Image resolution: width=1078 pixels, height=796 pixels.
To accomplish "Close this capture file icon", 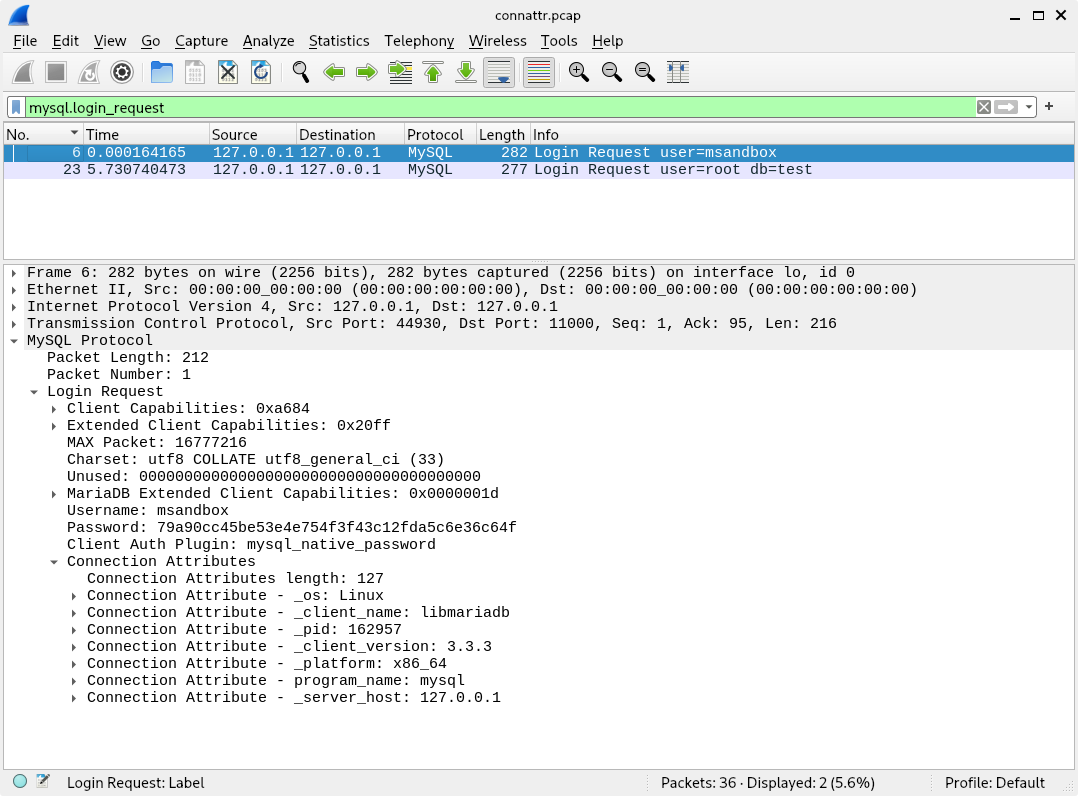I will coord(228,72).
